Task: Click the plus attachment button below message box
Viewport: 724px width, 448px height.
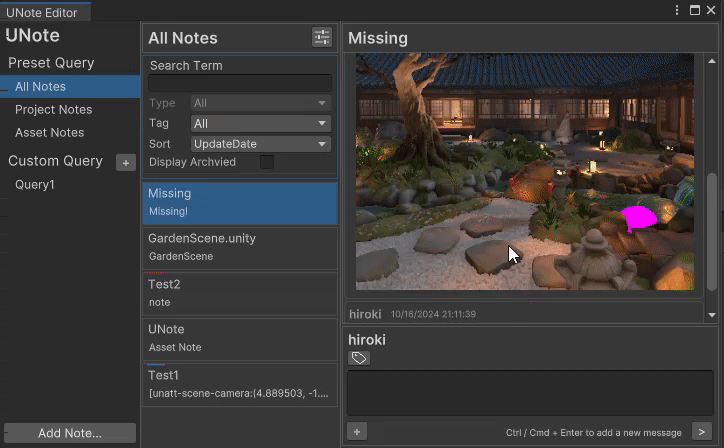Action: tap(357, 432)
